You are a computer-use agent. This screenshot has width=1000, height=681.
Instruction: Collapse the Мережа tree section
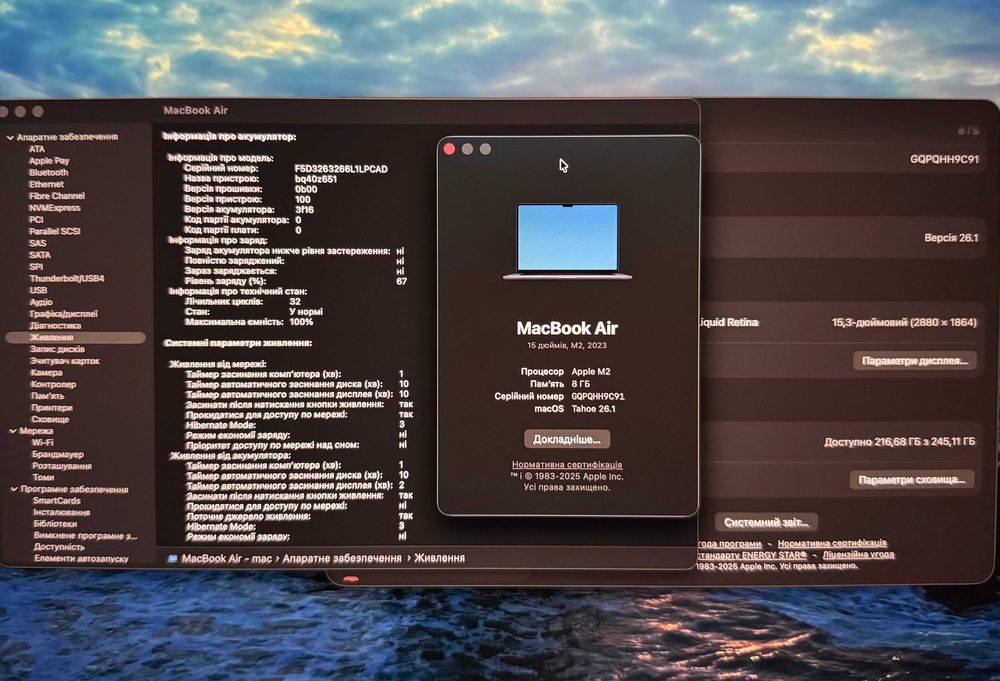pyautogui.click(x=13, y=431)
